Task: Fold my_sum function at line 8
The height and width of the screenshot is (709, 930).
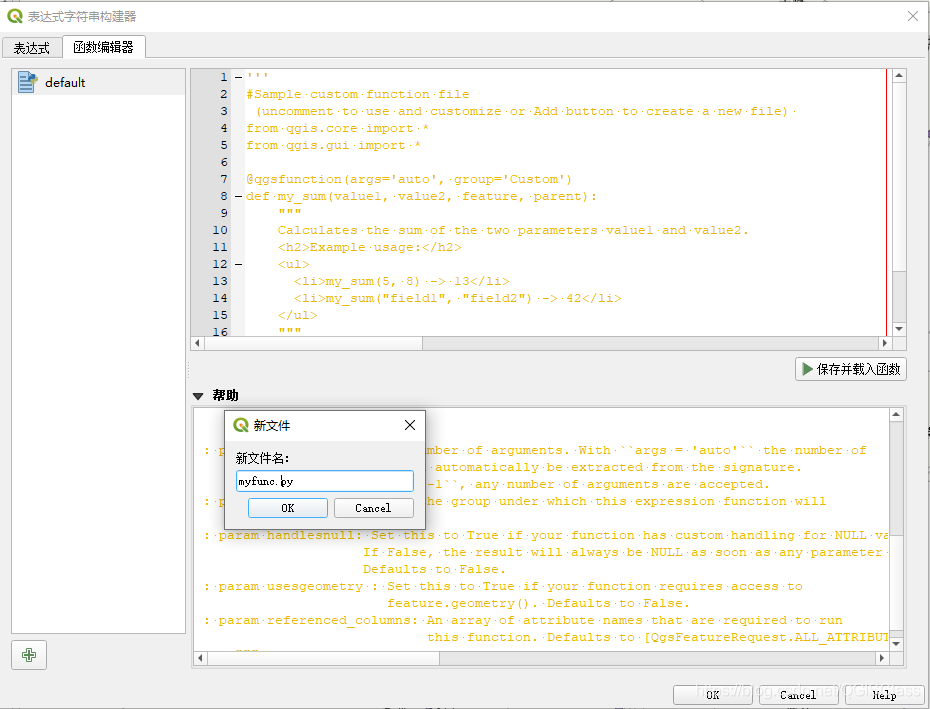Action: [x=238, y=196]
